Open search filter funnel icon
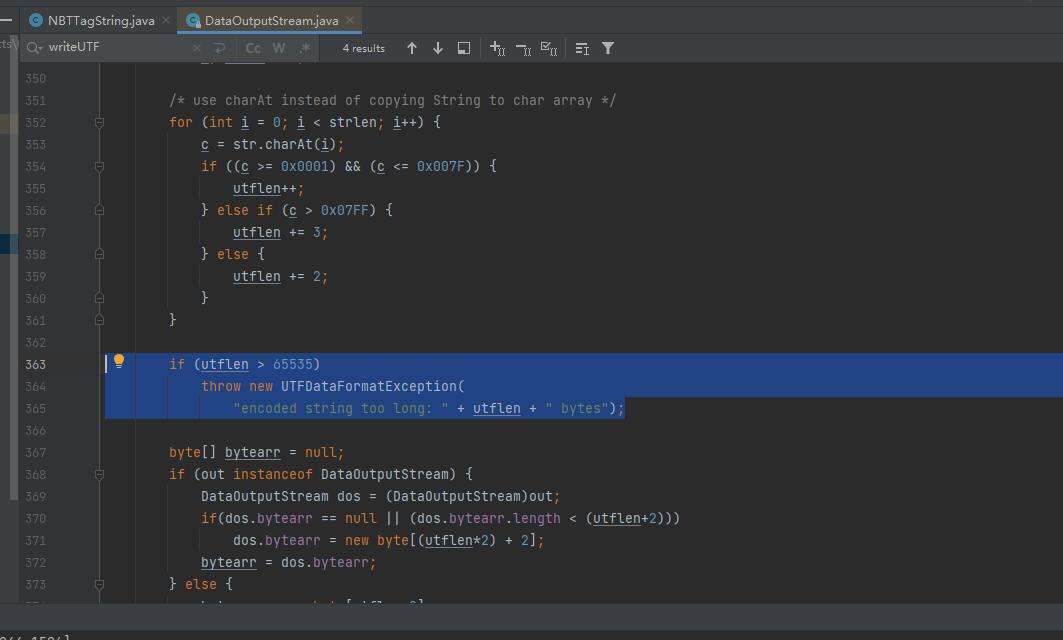 click(x=608, y=48)
